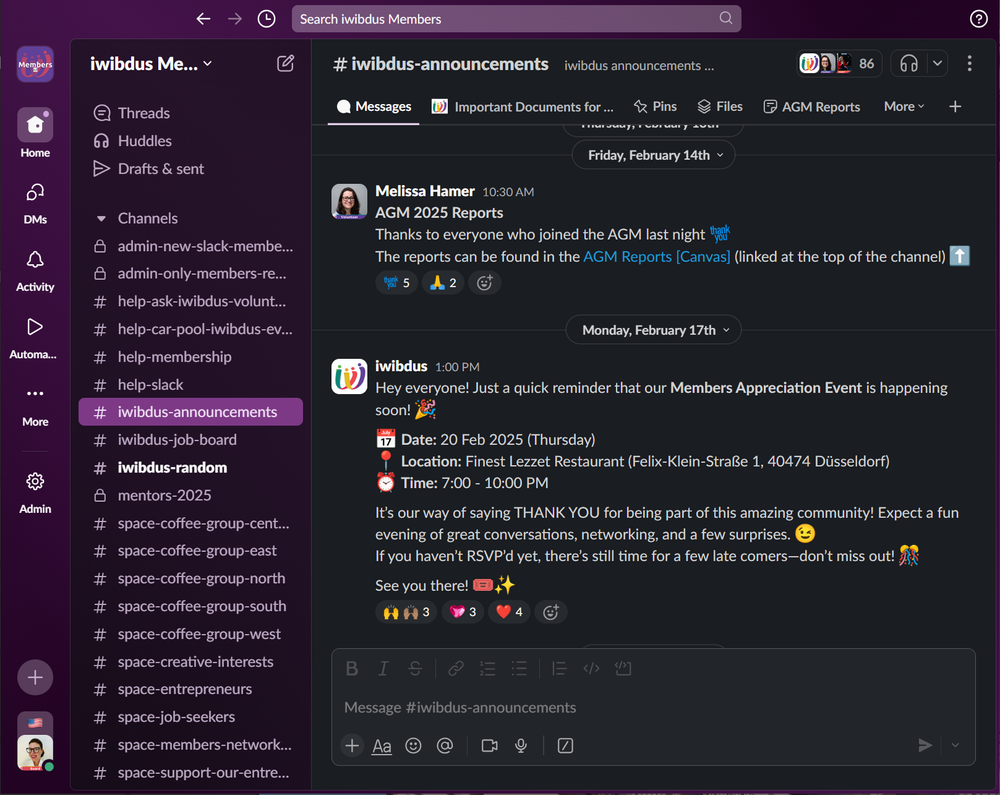This screenshot has height=795, width=1000.
Task: Open the Pins tab
Action: click(x=656, y=106)
